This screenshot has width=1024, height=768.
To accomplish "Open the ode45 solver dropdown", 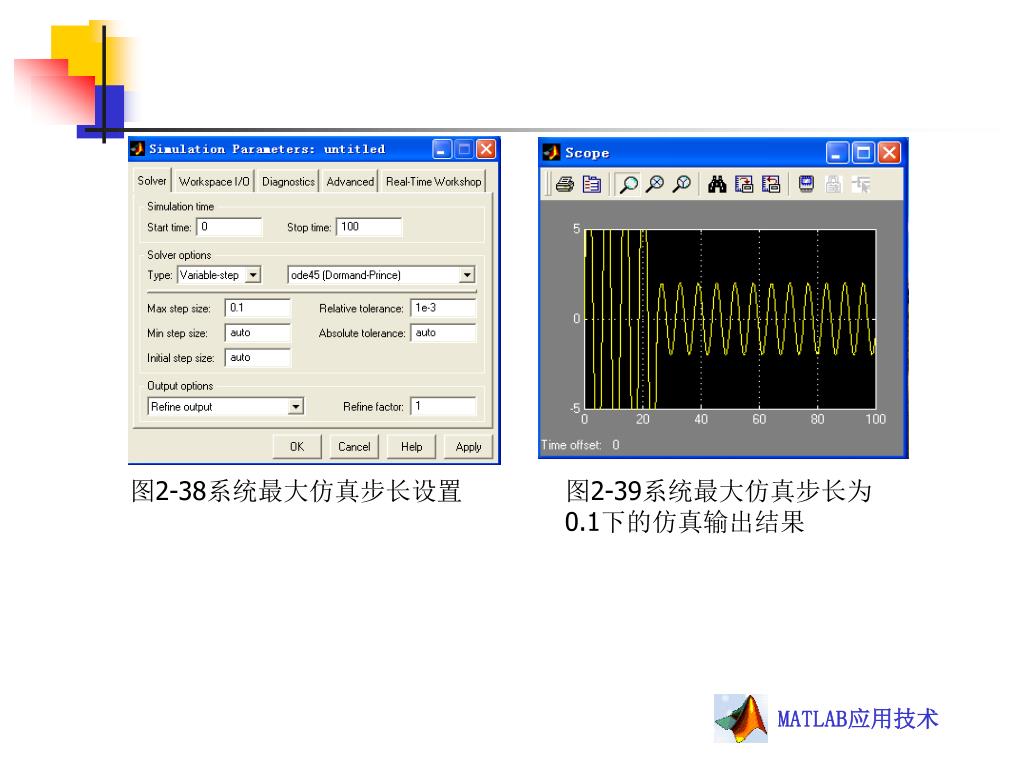I will point(467,275).
